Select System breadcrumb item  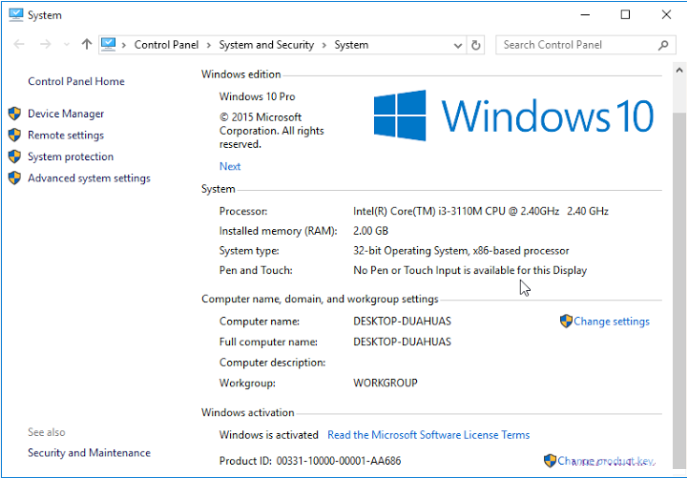tap(351, 45)
